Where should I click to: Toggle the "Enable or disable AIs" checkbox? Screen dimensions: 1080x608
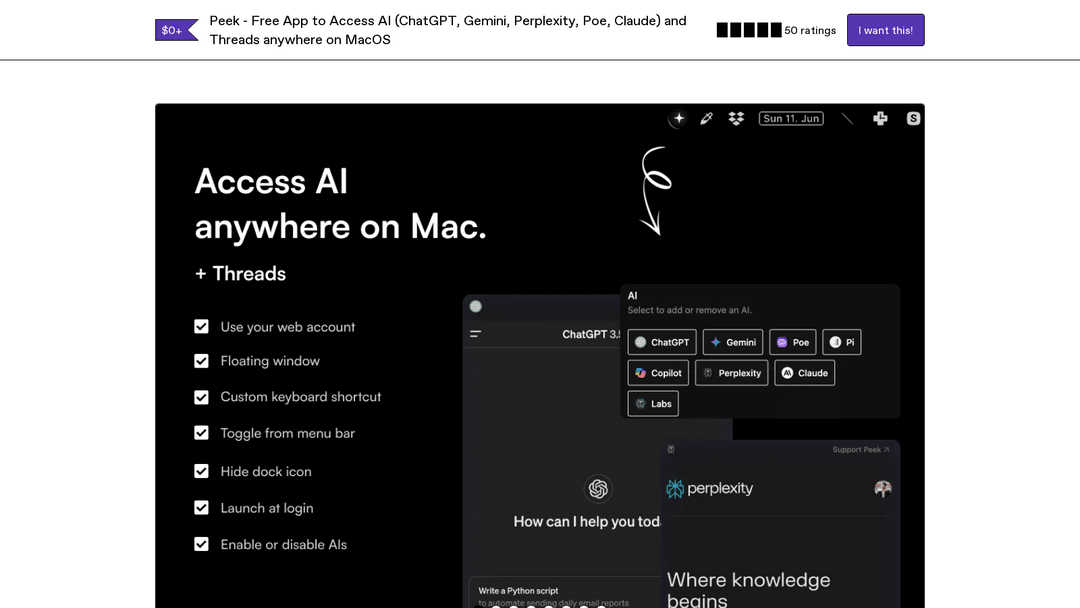pos(201,544)
